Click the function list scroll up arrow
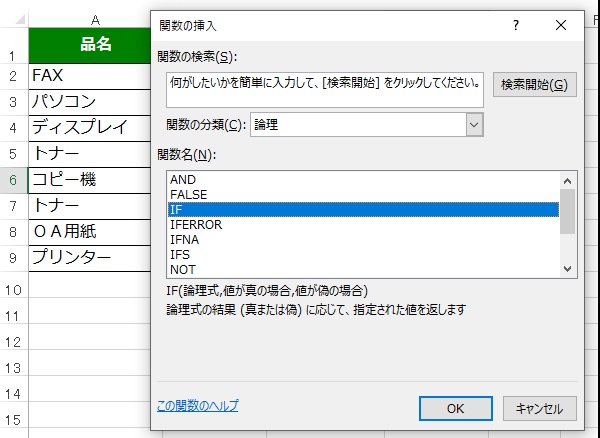Viewport: 600px width, 438px height. (567, 181)
